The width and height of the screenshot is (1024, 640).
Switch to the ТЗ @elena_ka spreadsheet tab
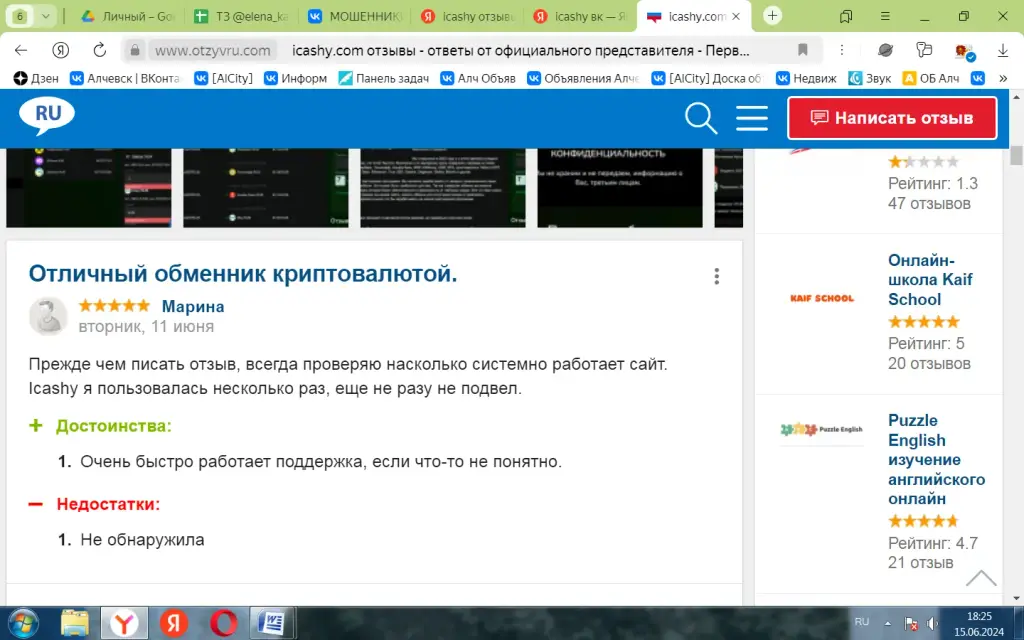point(242,16)
